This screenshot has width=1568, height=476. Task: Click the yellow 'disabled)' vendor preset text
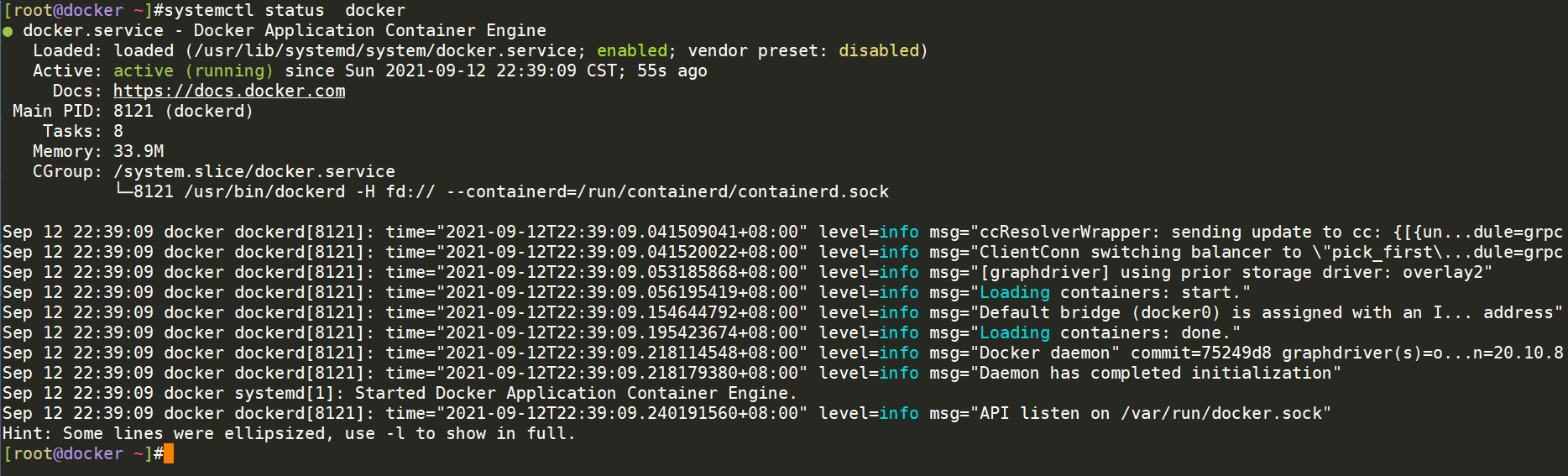884,50
